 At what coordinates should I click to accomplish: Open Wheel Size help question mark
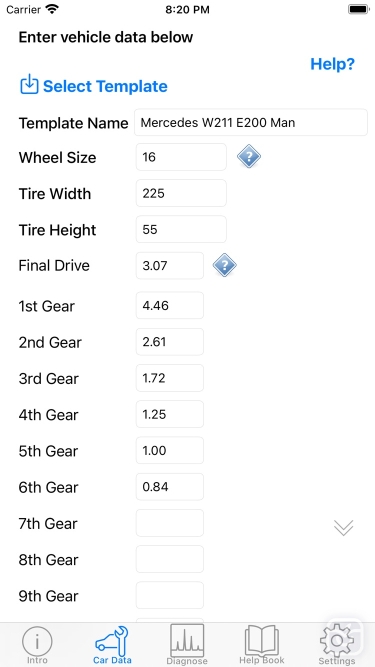pos(249,157)
